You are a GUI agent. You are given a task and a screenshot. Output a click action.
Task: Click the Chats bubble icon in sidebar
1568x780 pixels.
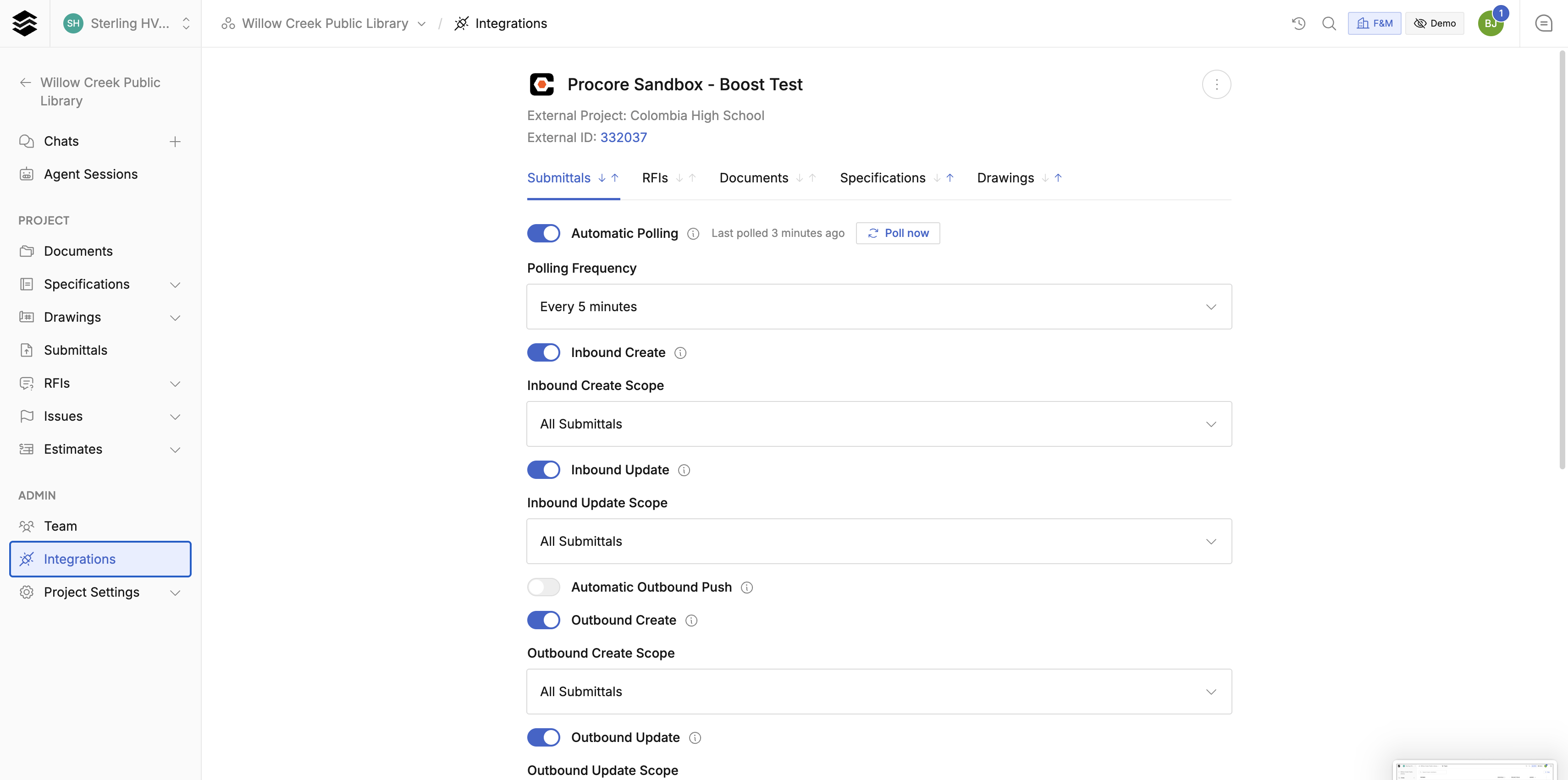26,141
